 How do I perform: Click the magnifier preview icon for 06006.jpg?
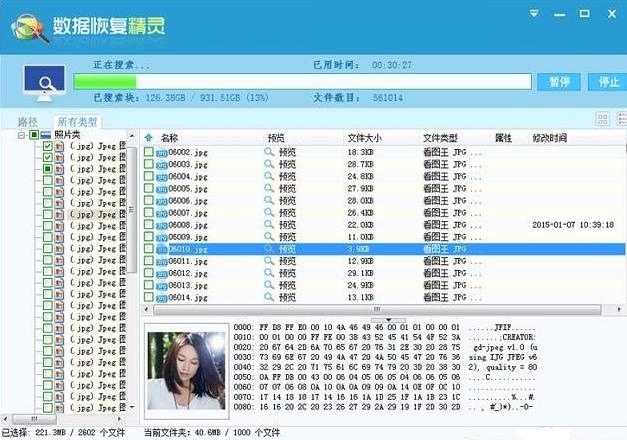coord(269,200)
